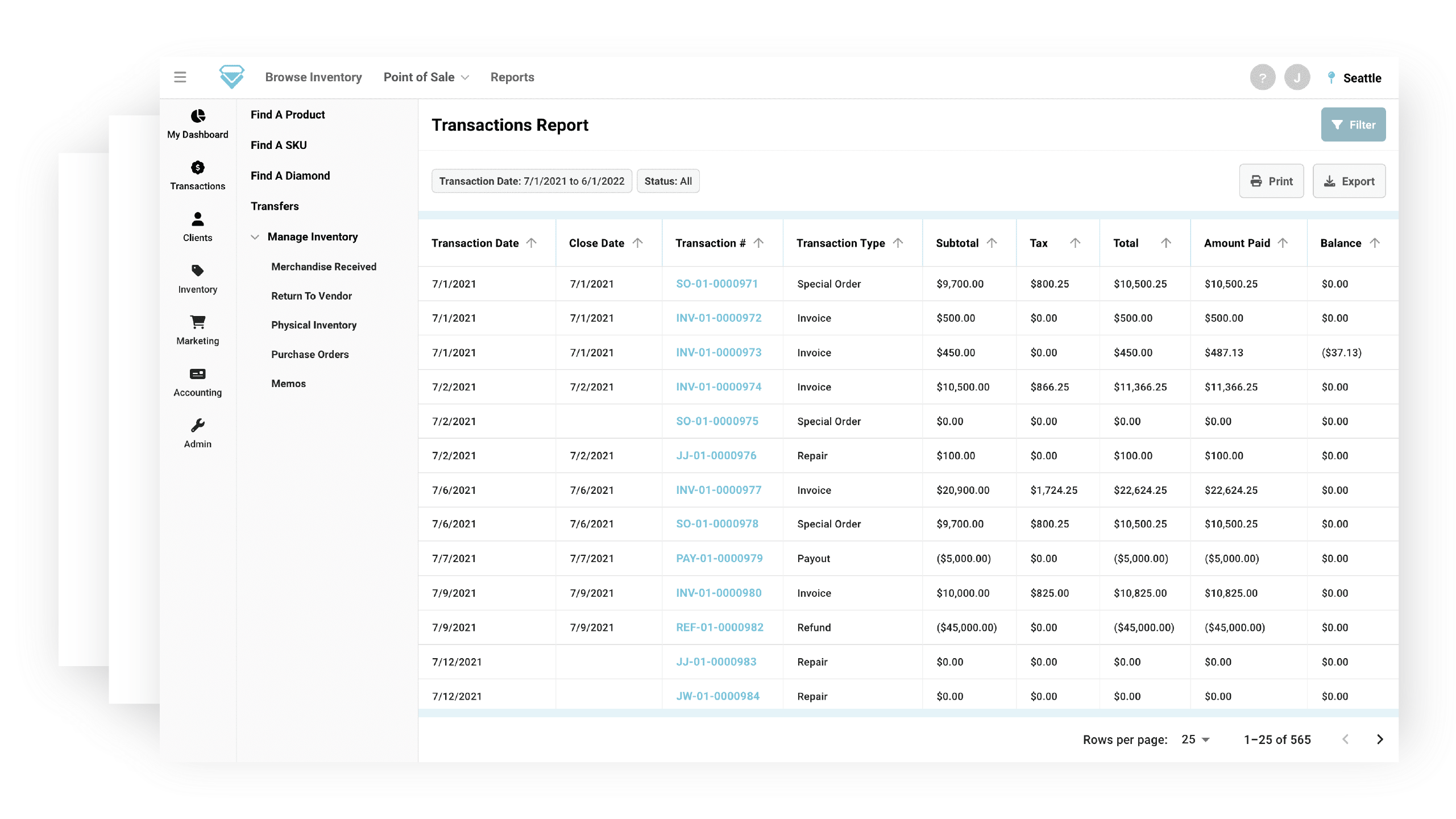Click the Export button

[1349, 181]
